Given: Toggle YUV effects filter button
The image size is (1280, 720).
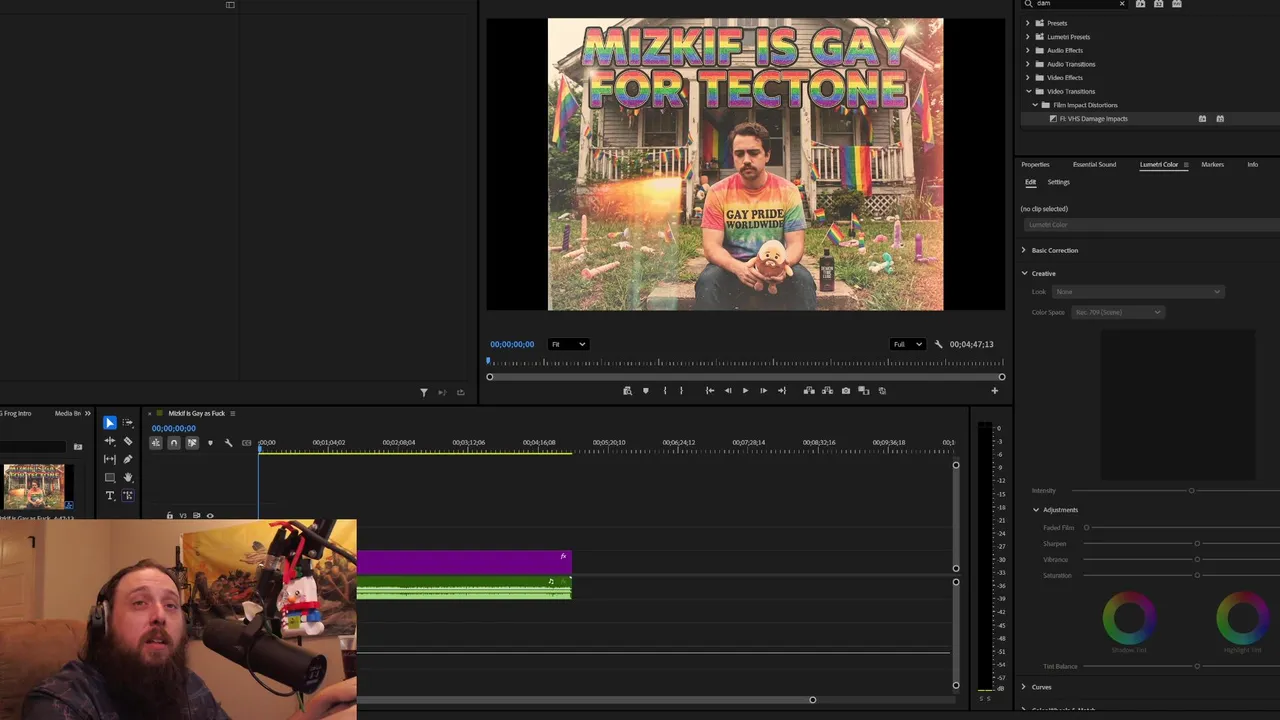Looking at the screenshot, I should coord(1176,4).
